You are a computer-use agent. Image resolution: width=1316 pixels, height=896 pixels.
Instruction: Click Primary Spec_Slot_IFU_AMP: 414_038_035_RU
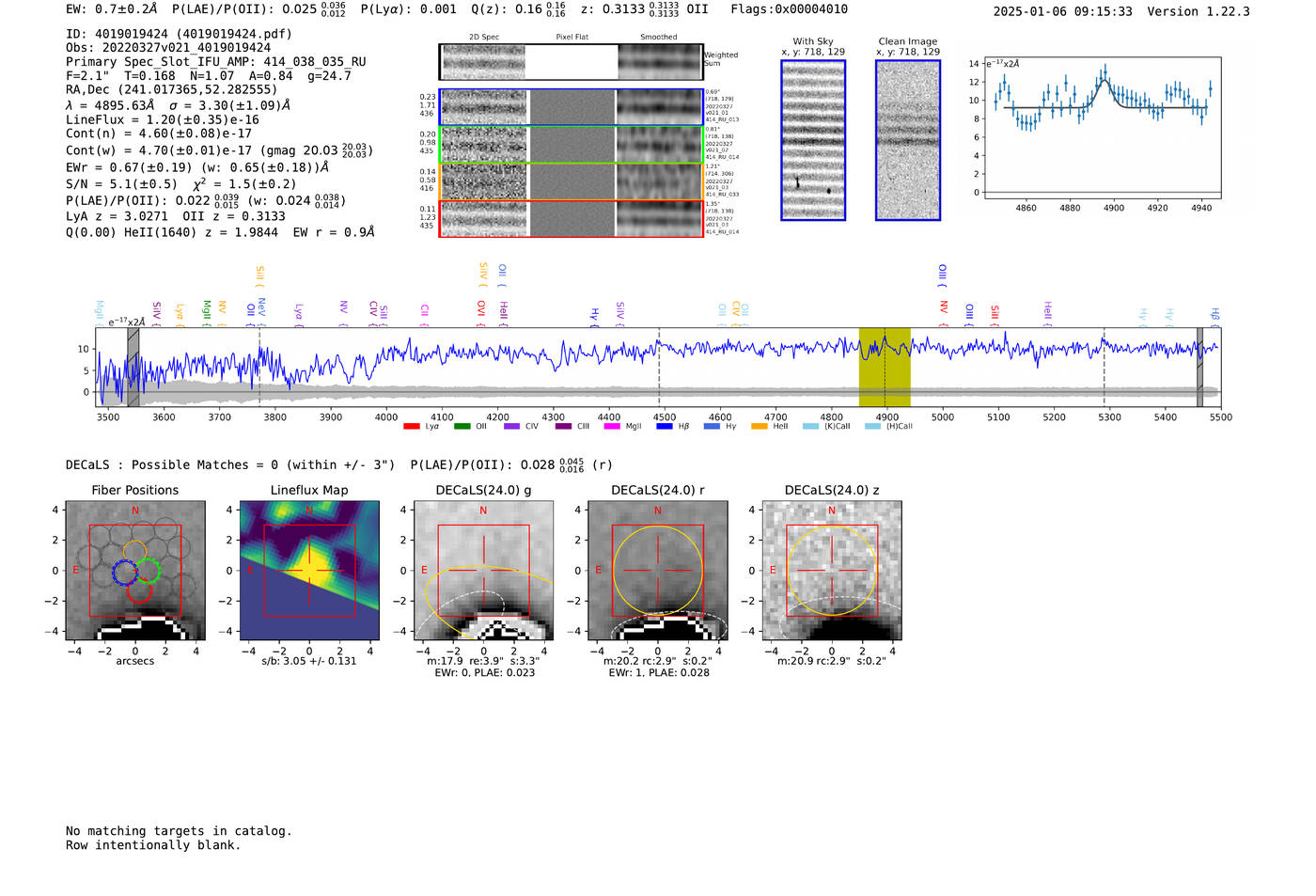click(216, 62)
